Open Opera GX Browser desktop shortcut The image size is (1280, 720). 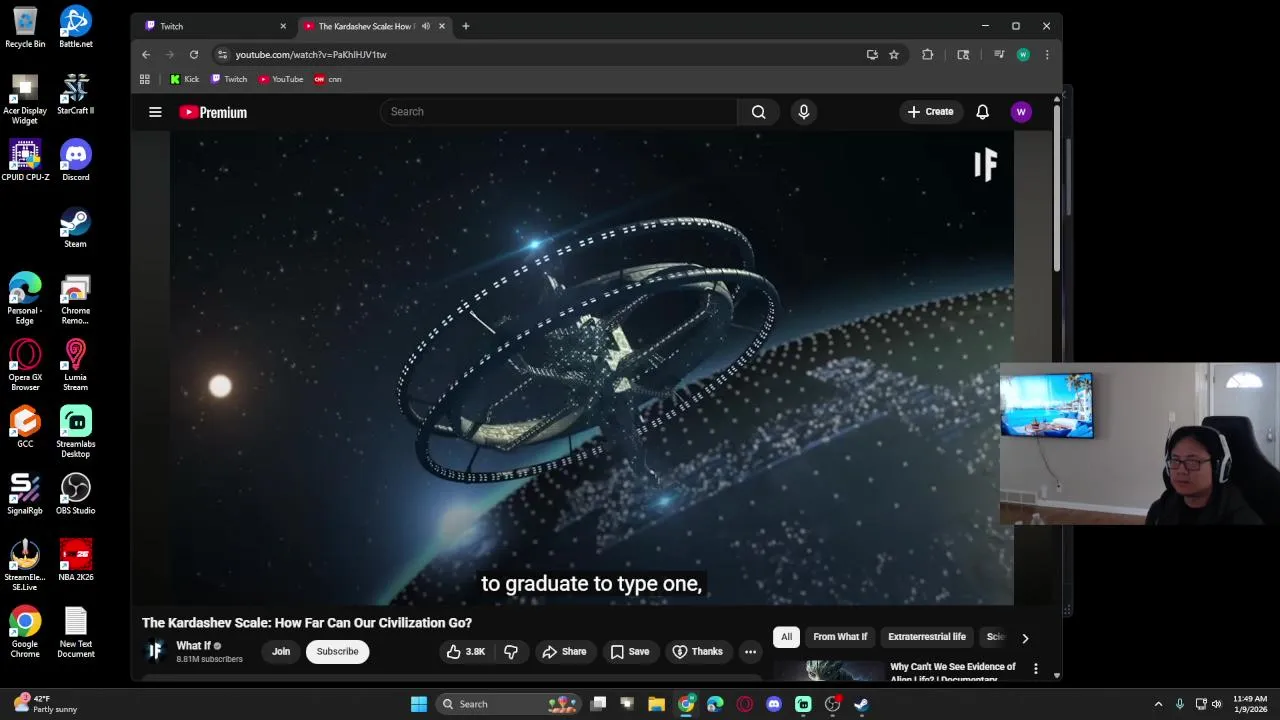pos(25,365)
